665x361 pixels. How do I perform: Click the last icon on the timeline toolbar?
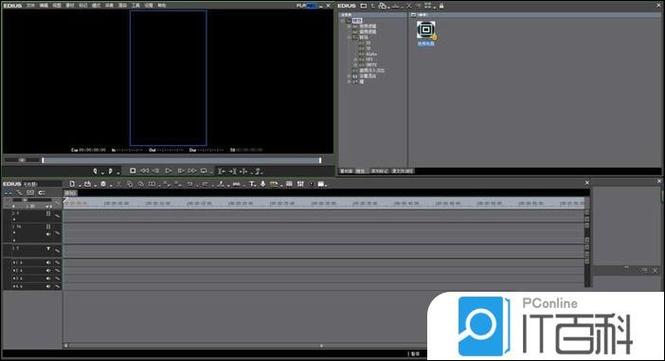(x=321, y=184)
